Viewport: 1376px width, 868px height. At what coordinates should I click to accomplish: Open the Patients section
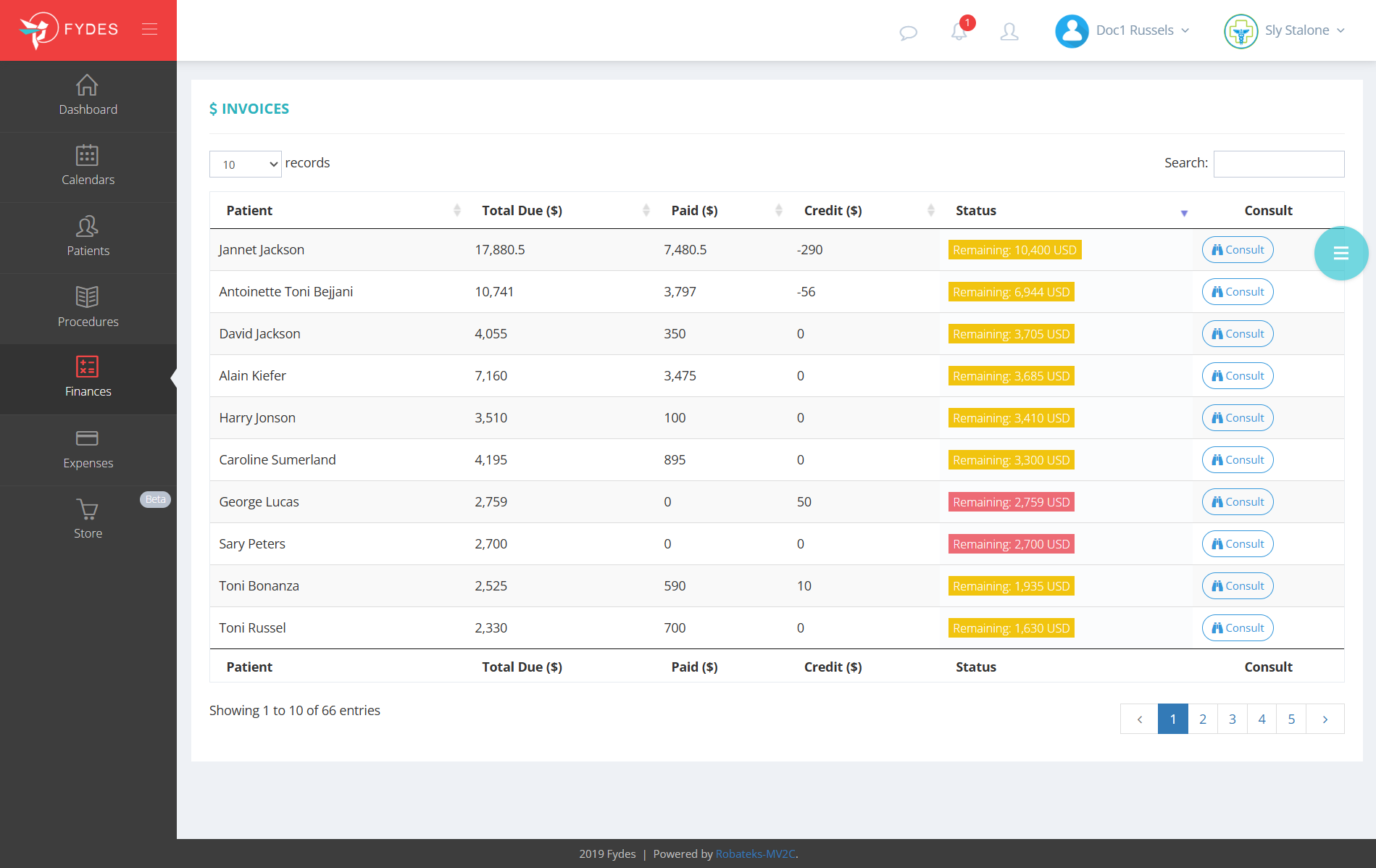[88, 236]
